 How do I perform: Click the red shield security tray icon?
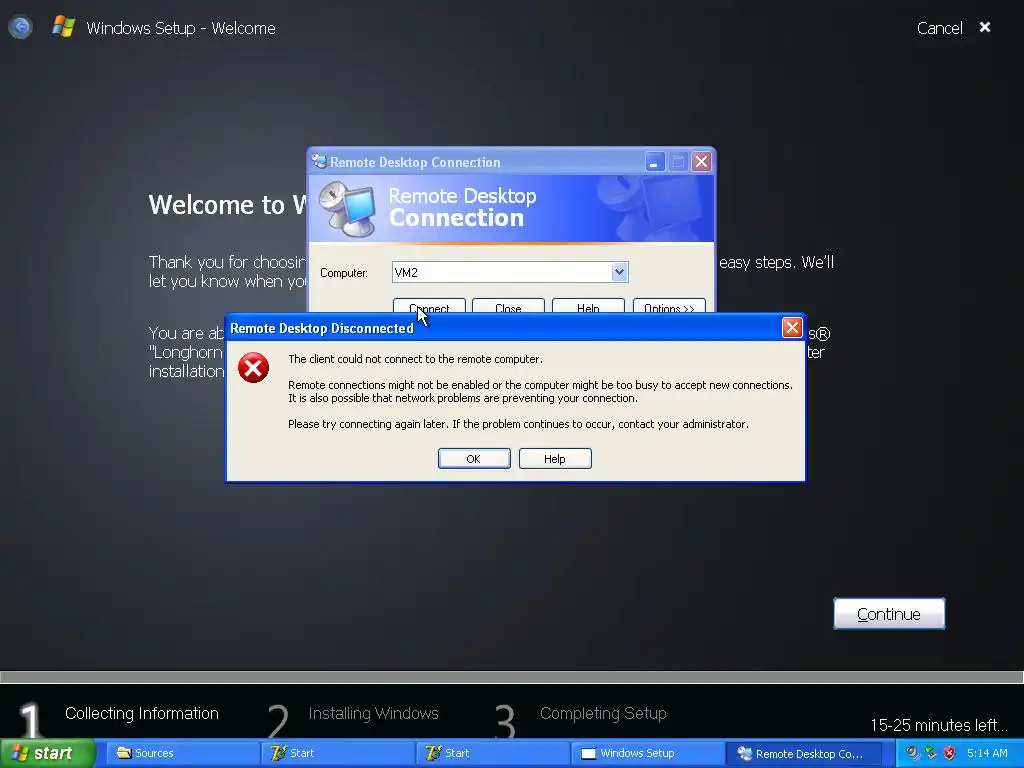tap(950, 753)
